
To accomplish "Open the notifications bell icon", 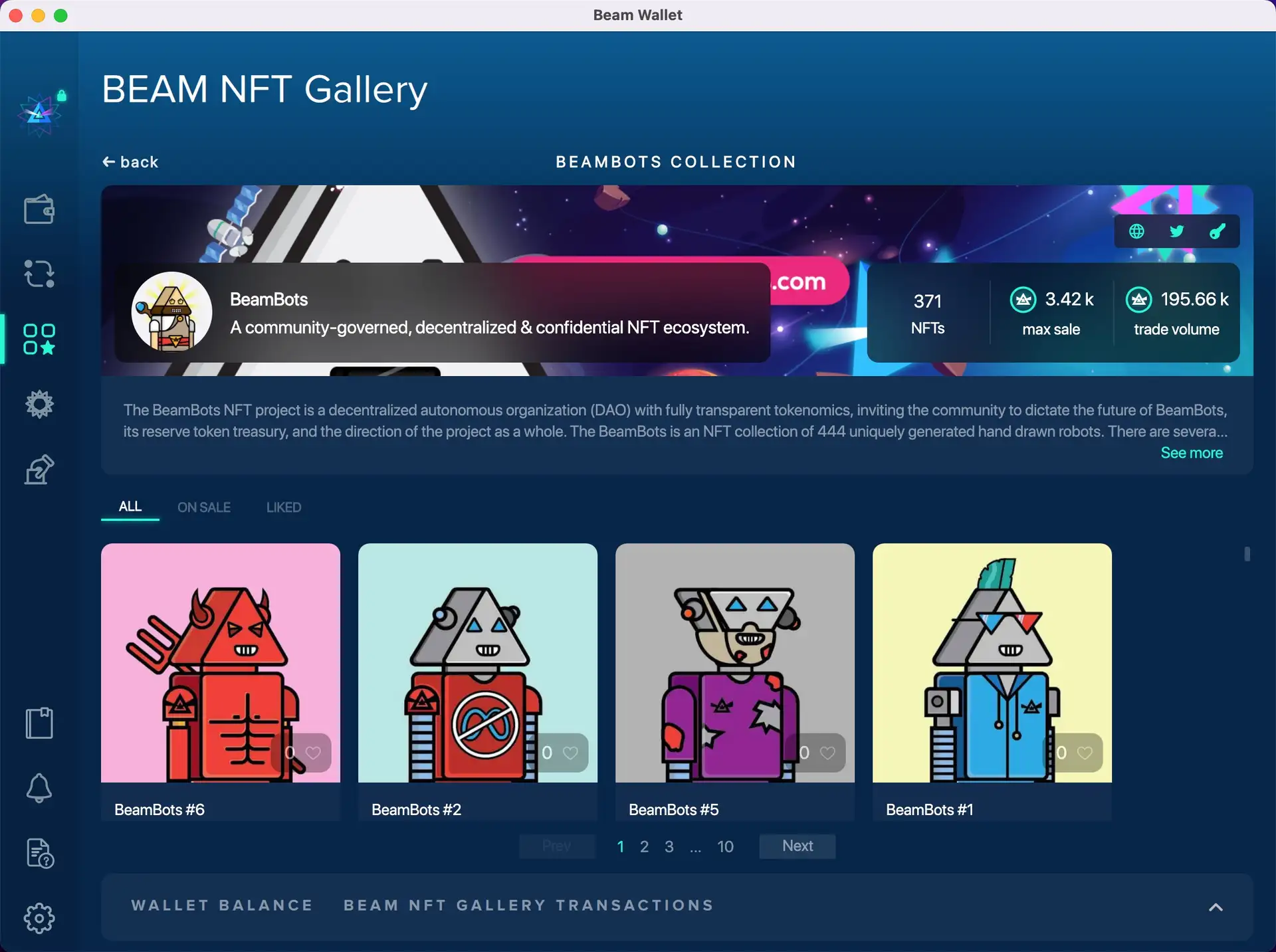I will click(x=39, y=788).
